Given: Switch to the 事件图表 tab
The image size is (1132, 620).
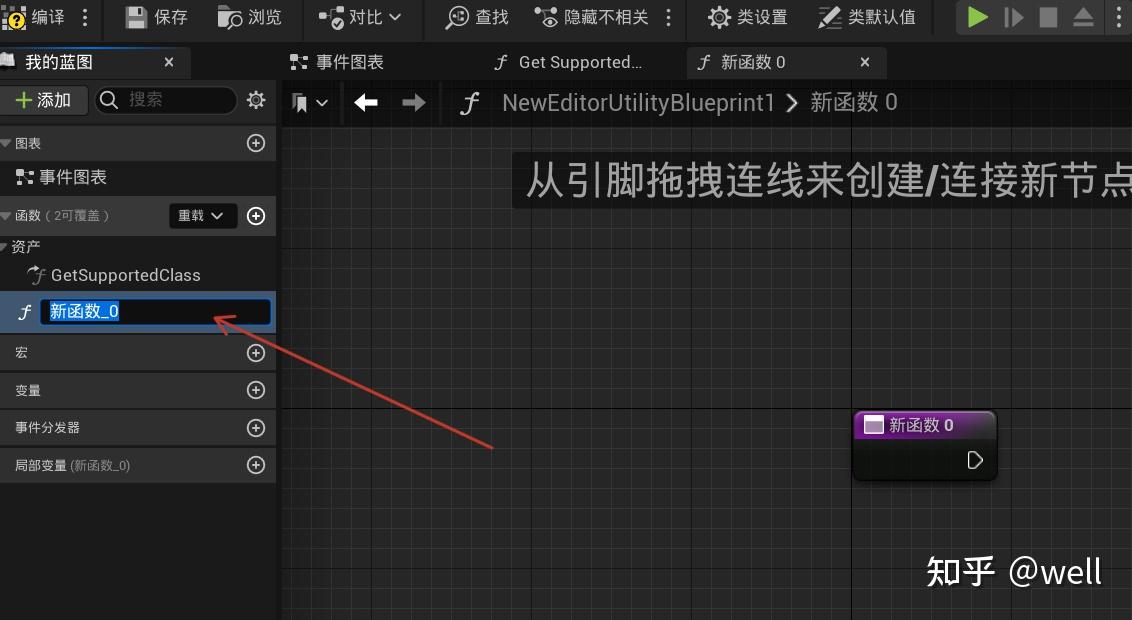Looking at the screenshot, I should click(x=340, y=62).
